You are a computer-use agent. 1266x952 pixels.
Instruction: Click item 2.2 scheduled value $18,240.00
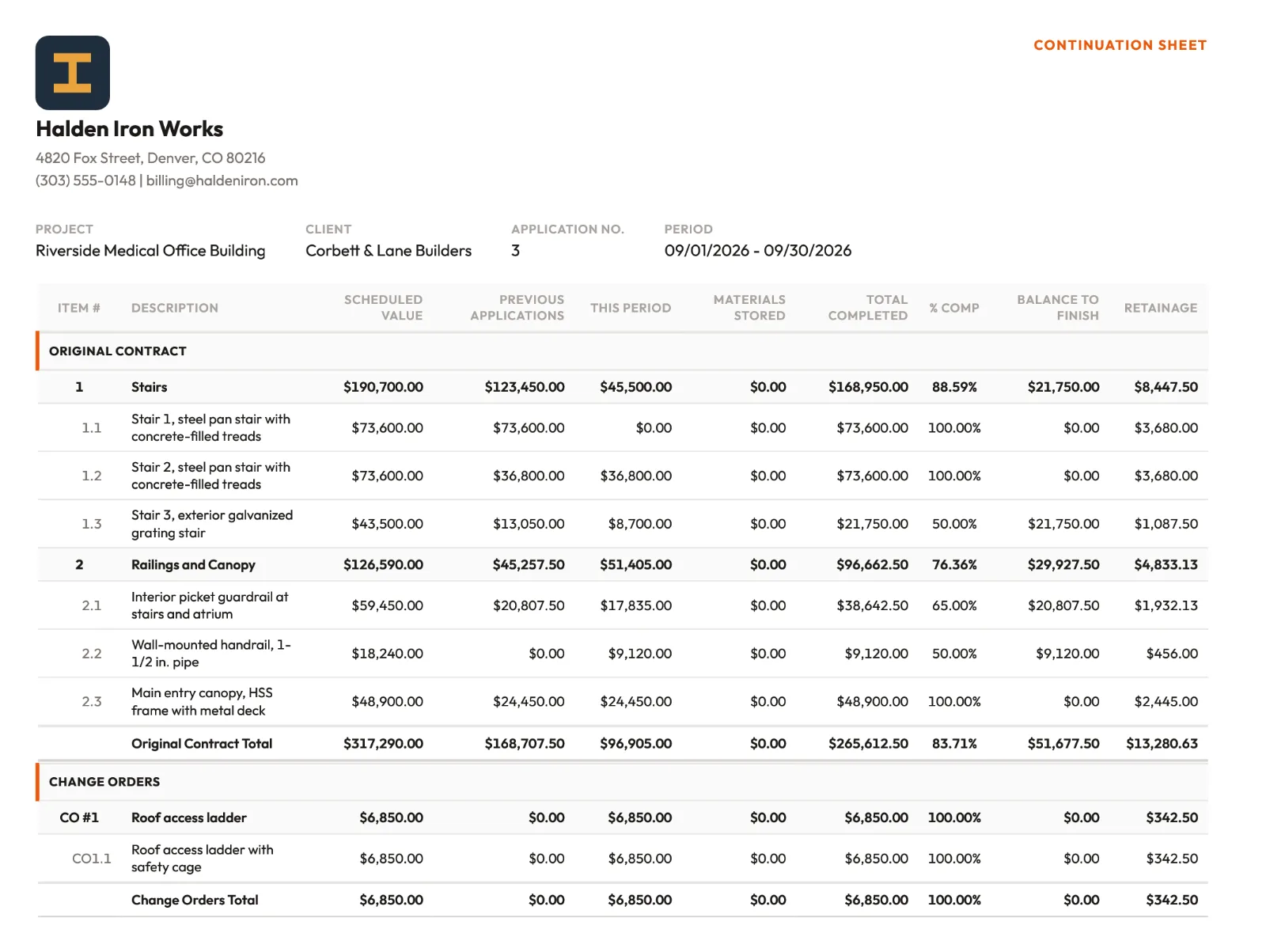(x=388, y=654)
